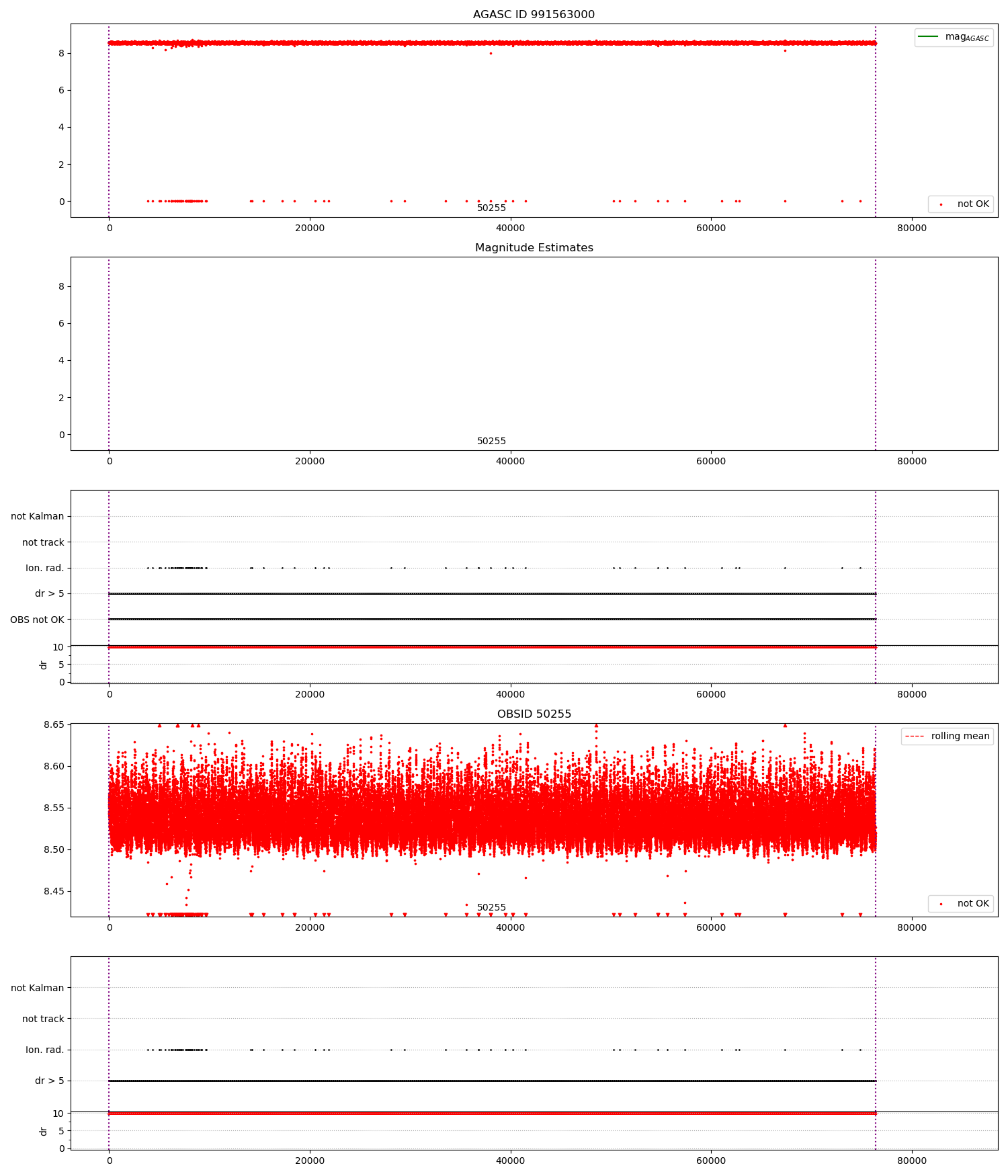Image resolution: width=1008 pixels, height=1176 pixels.
Task: Click the 50255 annotation in AGASC ID plot
Action: point(491,208)
